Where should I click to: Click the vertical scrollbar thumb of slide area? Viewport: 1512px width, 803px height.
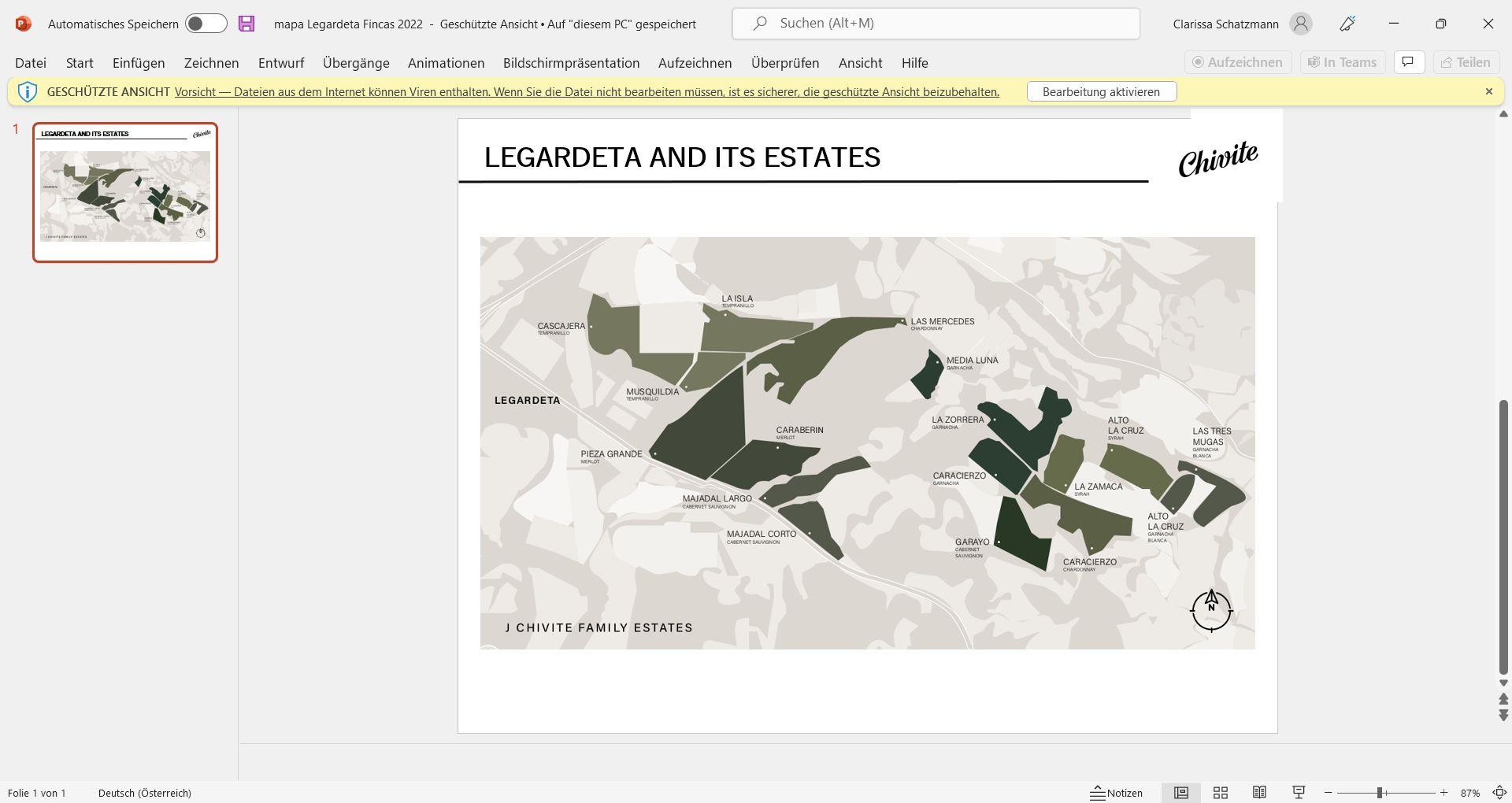[1503, 537]
